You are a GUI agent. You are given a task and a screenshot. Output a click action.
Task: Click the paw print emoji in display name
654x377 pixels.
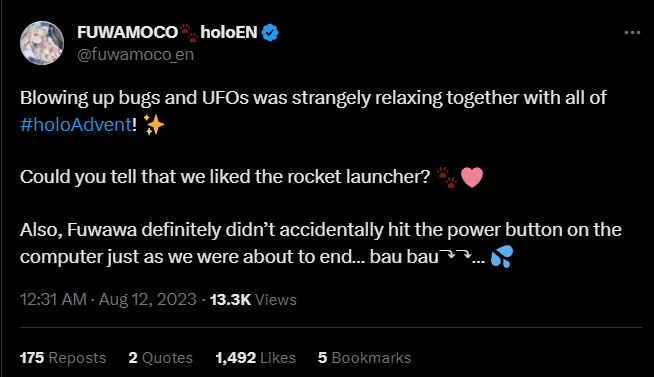[x=189, y=33]
